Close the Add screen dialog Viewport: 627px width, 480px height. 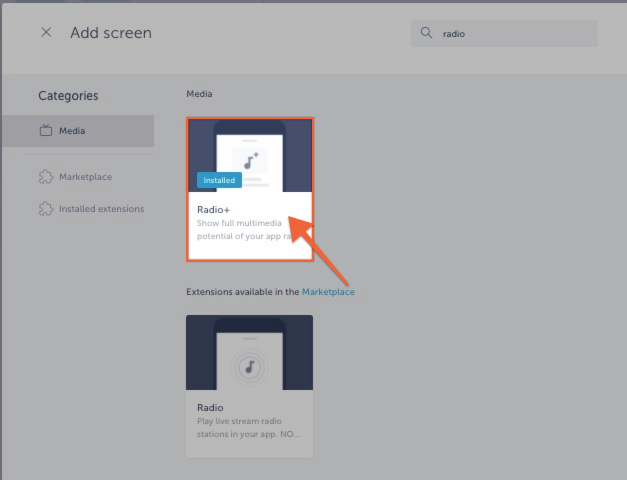(x=46, y=33)
